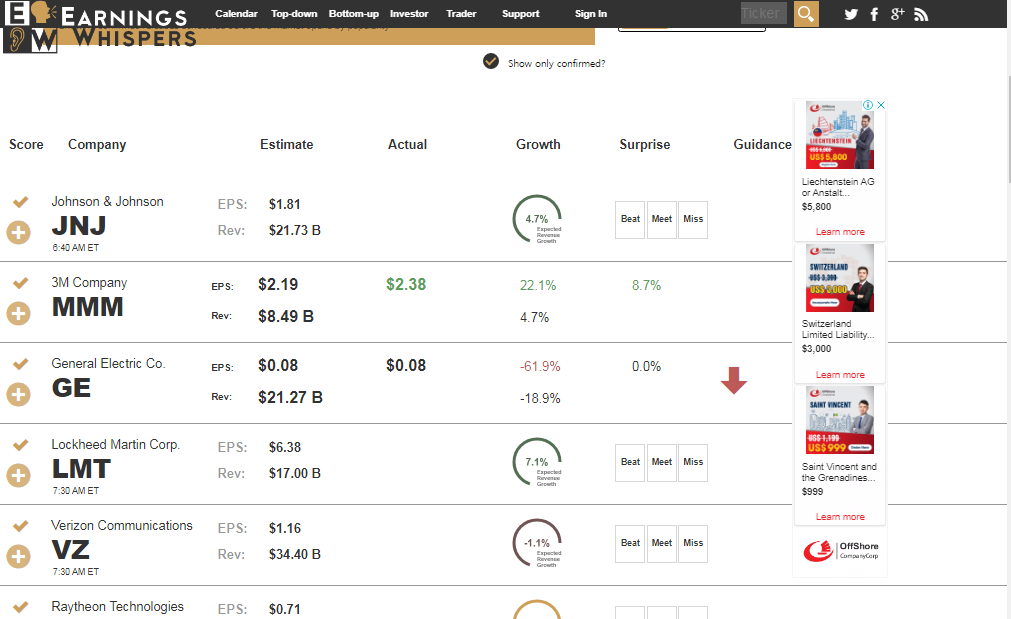Click the ad info icon
Viewport: 1011px width, 619px height.
click(x=869, y=105)
